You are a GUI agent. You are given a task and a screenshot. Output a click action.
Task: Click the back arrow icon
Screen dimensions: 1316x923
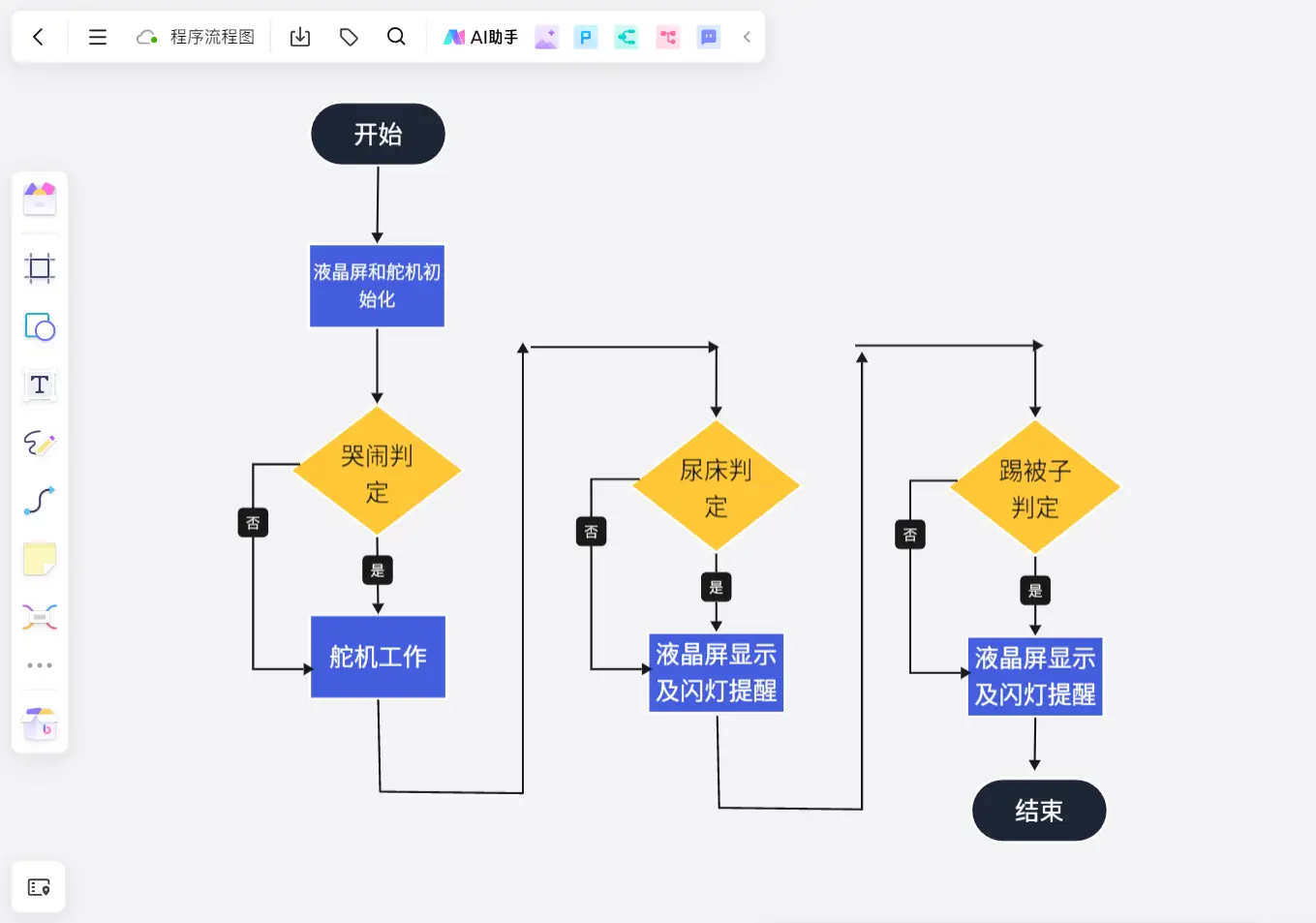coord(38,37)
